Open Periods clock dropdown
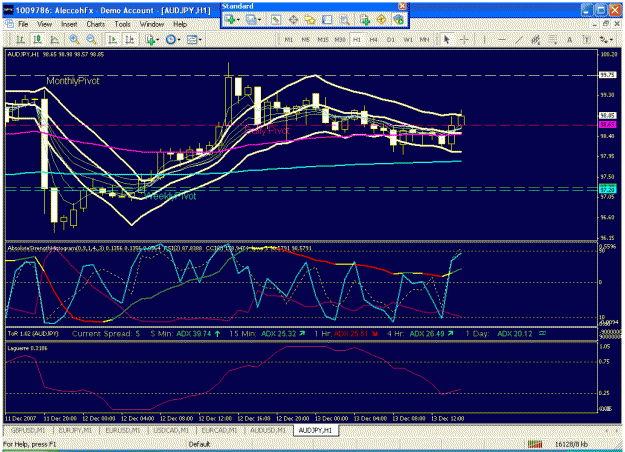Image resolution: width=625 pixels, height=452 pixels. click(173, 39)
